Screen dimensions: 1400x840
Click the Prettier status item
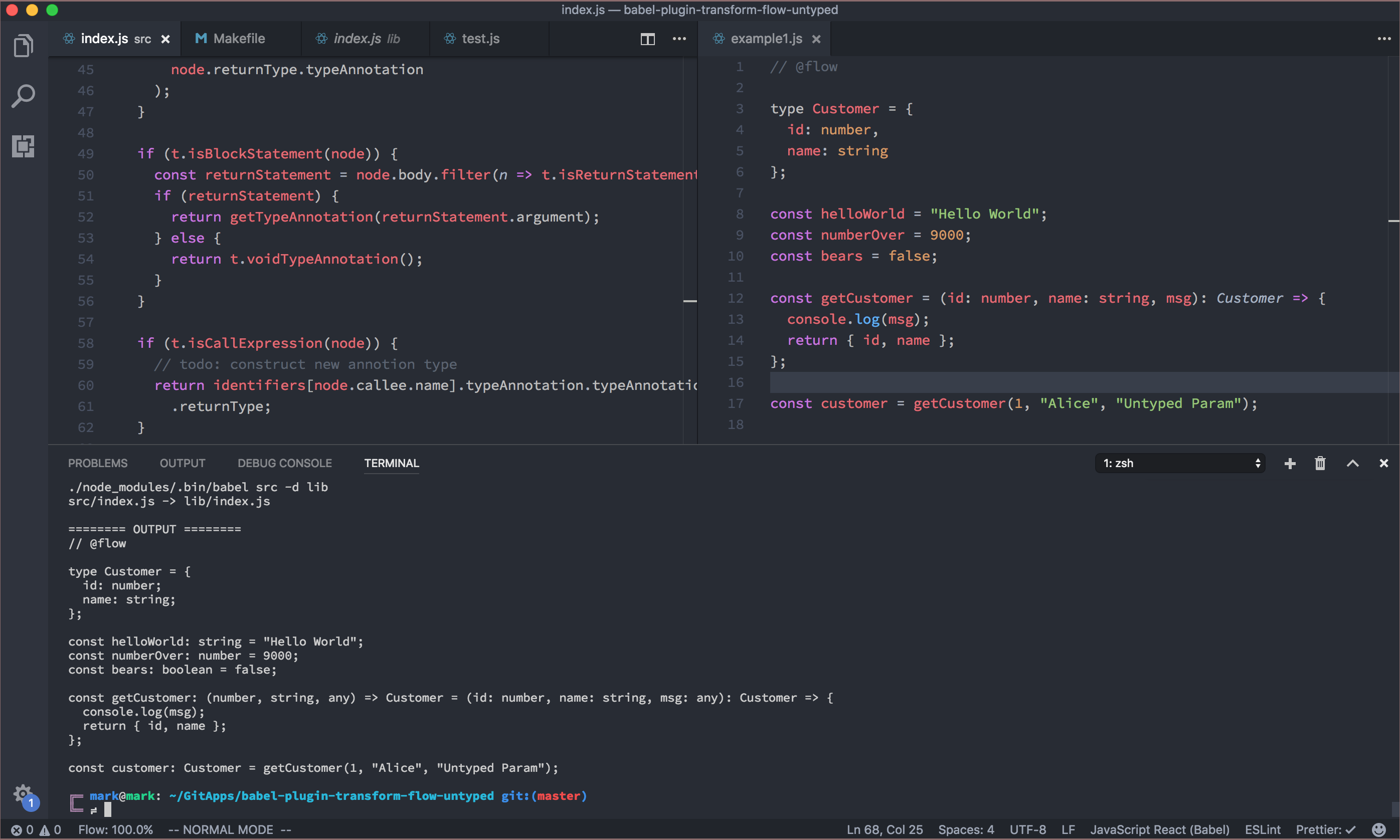pyautogui.click(x=1325, y=830)
